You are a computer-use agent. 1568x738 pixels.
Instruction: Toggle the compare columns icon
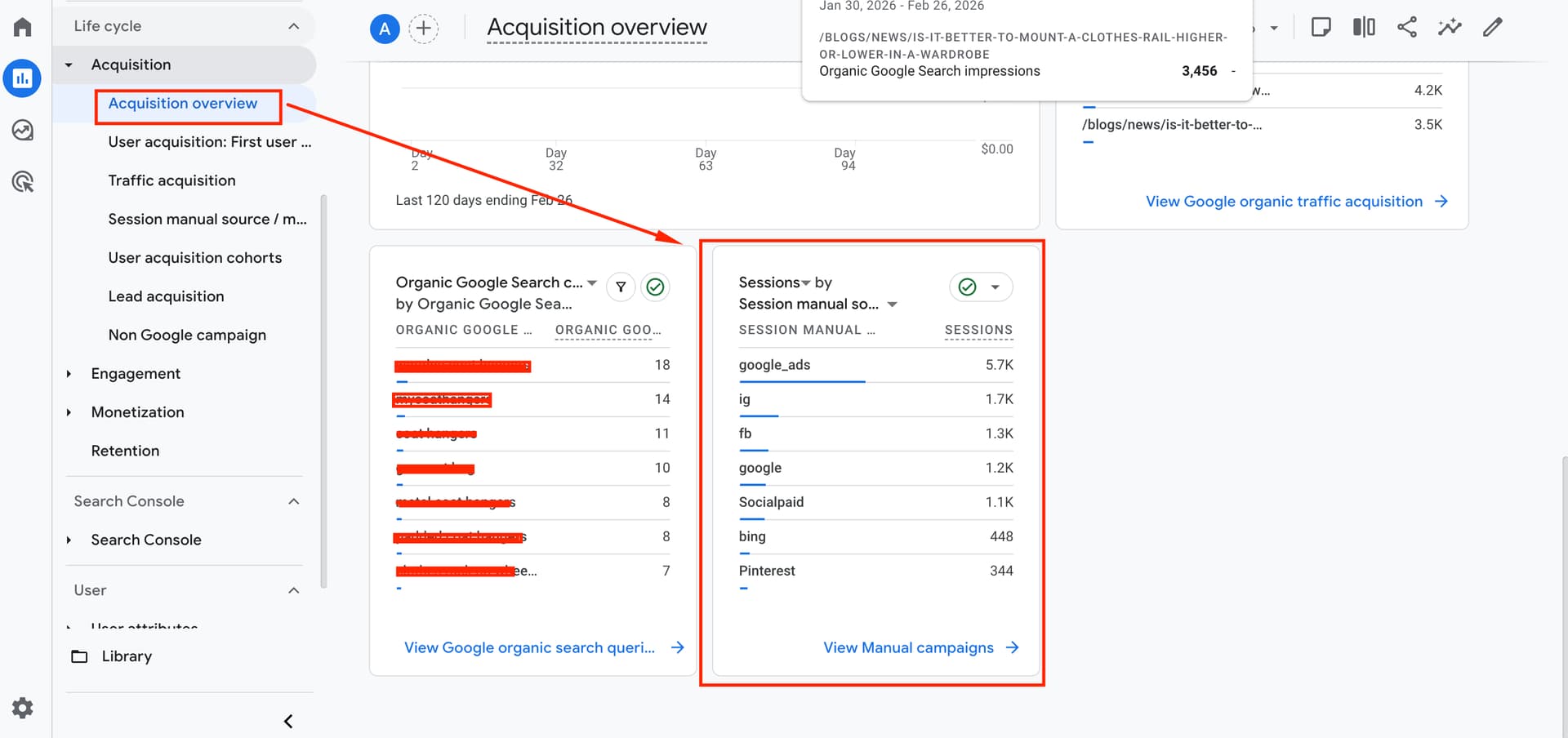click(x=1363, y=27)
